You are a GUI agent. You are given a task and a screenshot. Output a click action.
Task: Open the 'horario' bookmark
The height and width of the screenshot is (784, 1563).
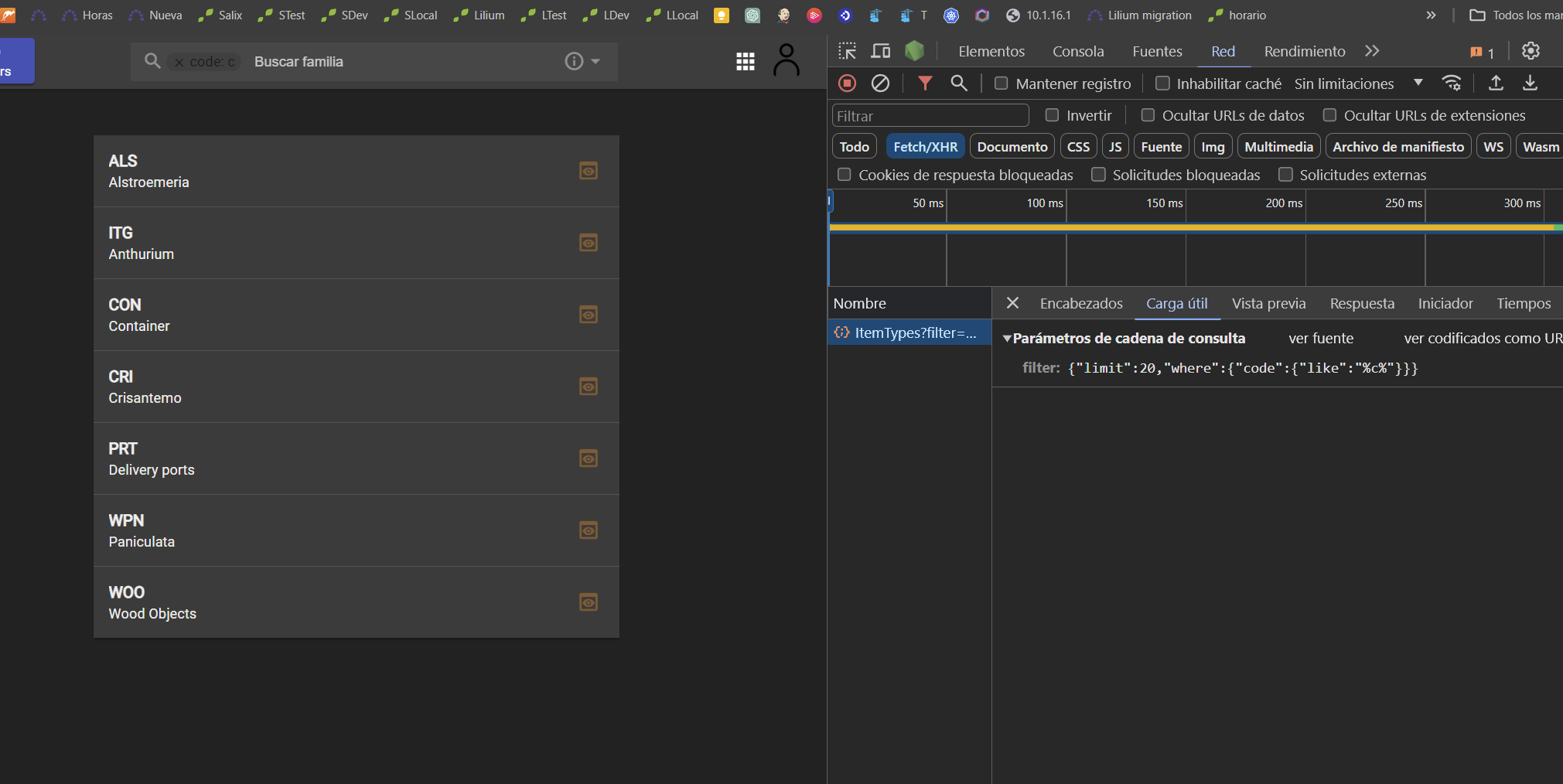[1237, 15]
